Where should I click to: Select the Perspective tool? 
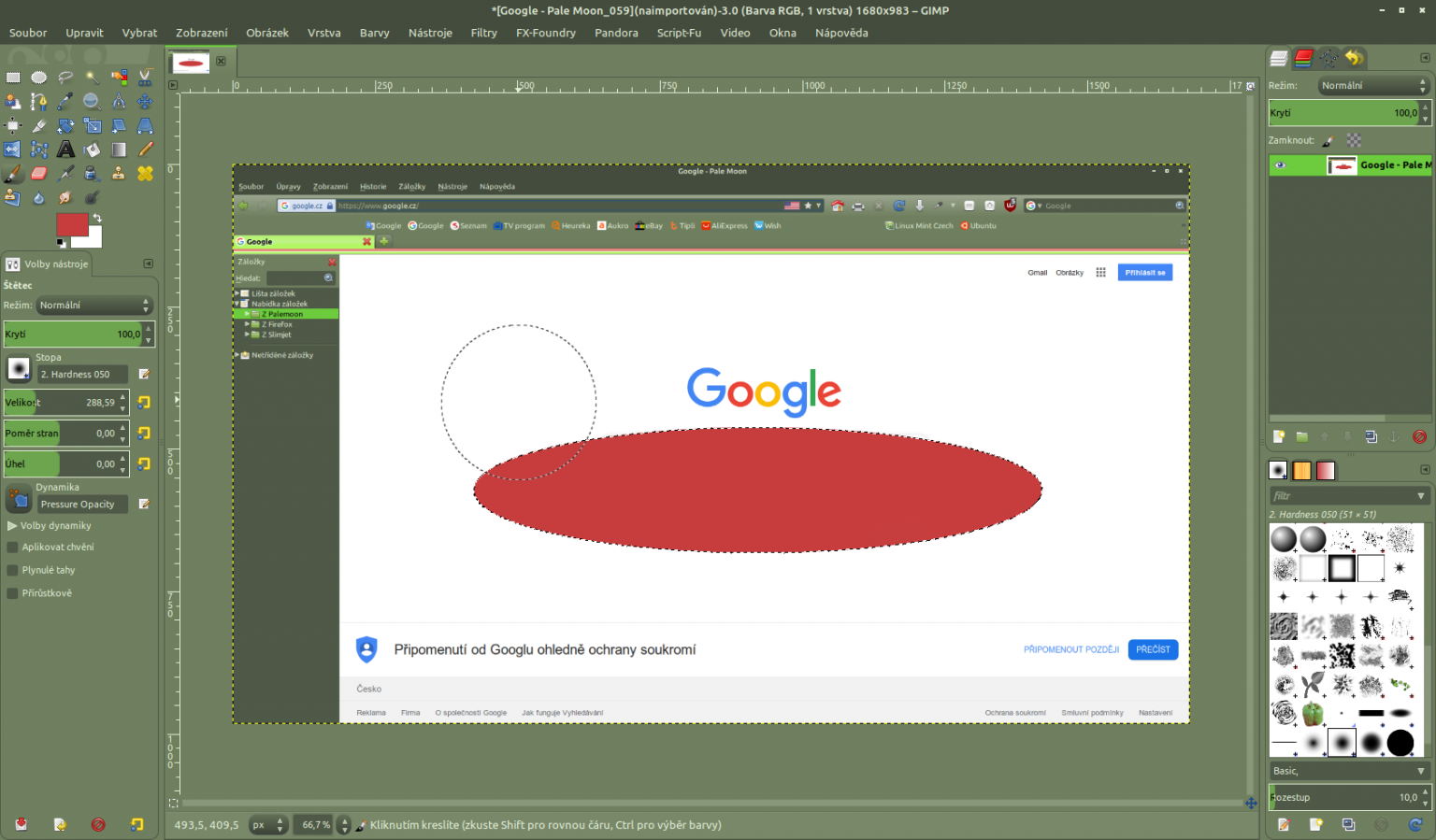pos(145,125)
